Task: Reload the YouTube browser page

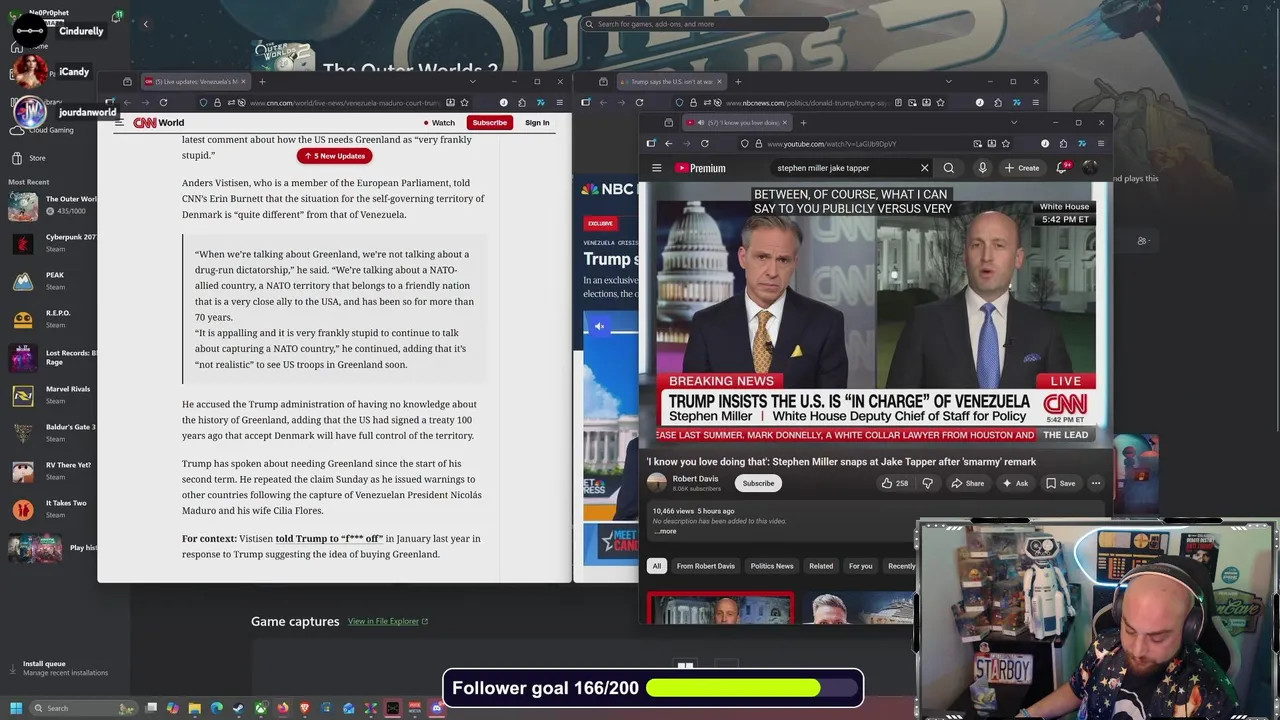Action: point(704,143)
